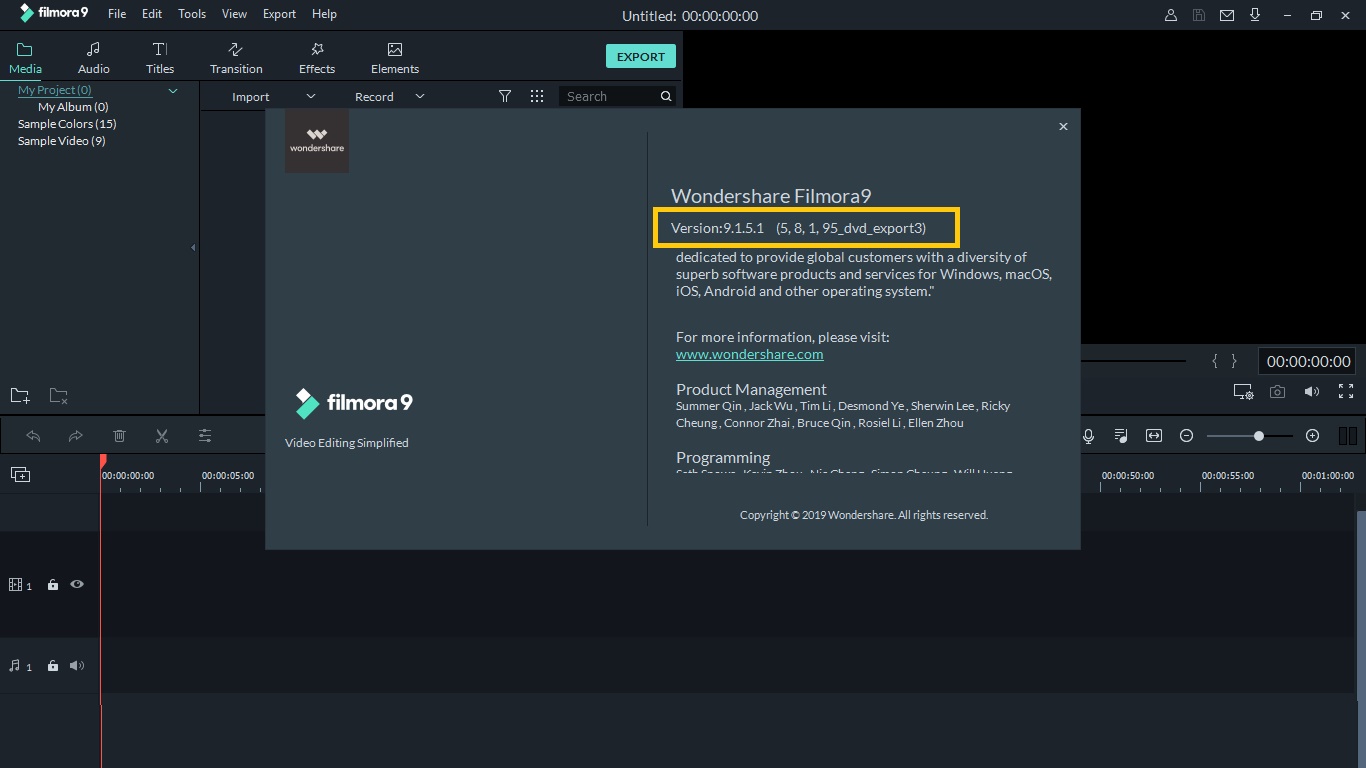Image resolution: width=1366 pixels, height=768 pixels.
Task: Click the Split scissors icon
Action: click(162, 436)
